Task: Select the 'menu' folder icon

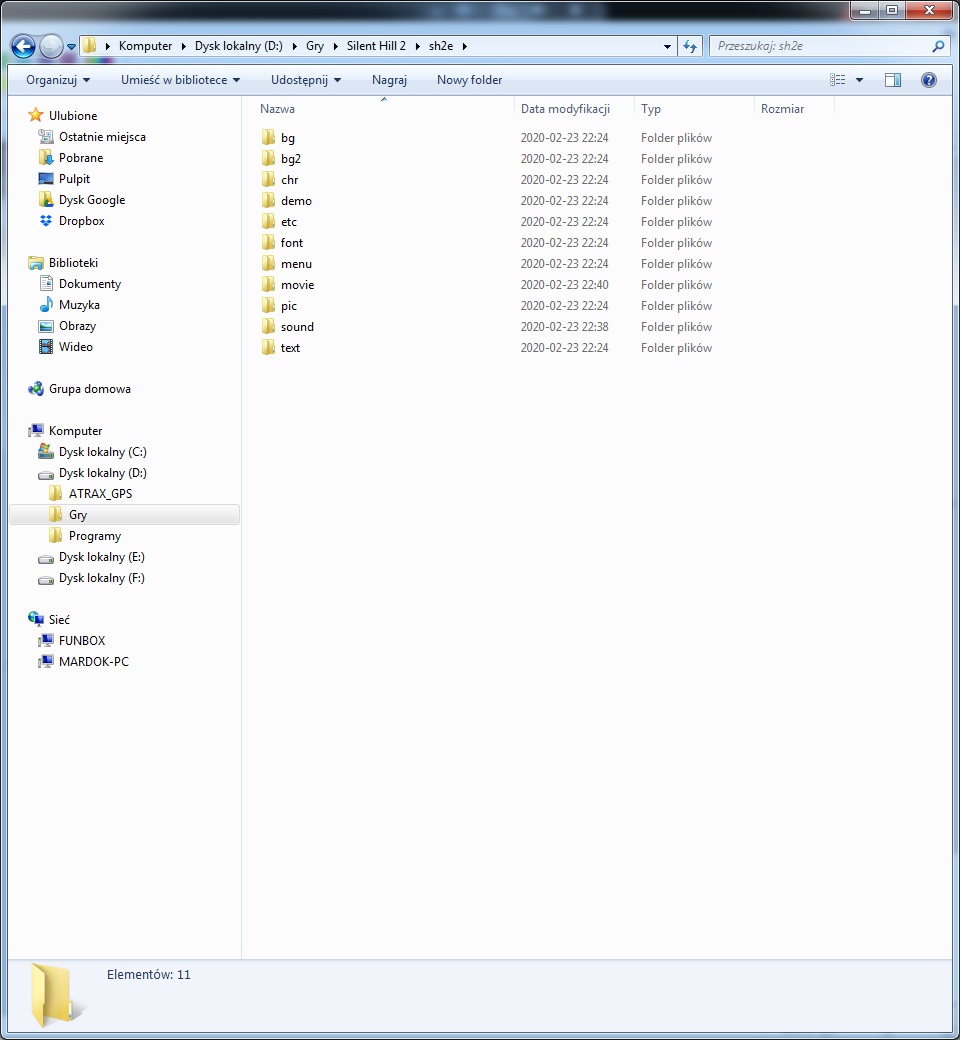Action: click(268, 264)
